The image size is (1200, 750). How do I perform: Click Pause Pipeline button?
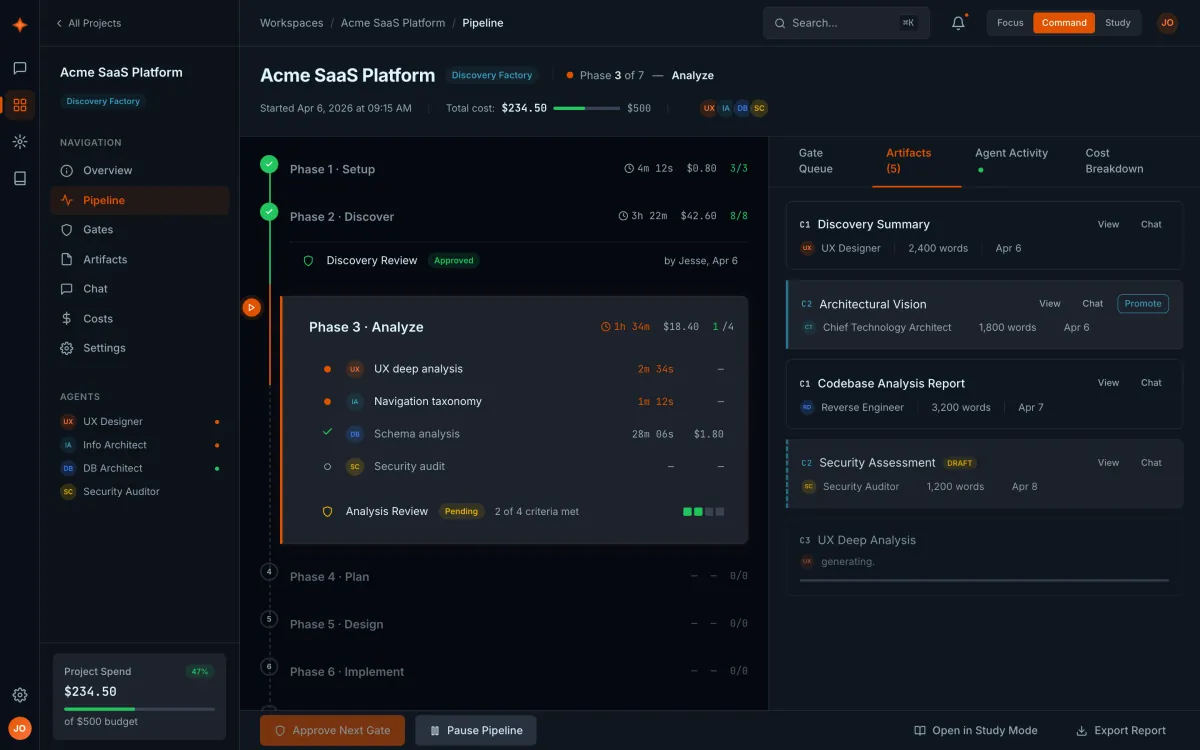click(476, 730)
